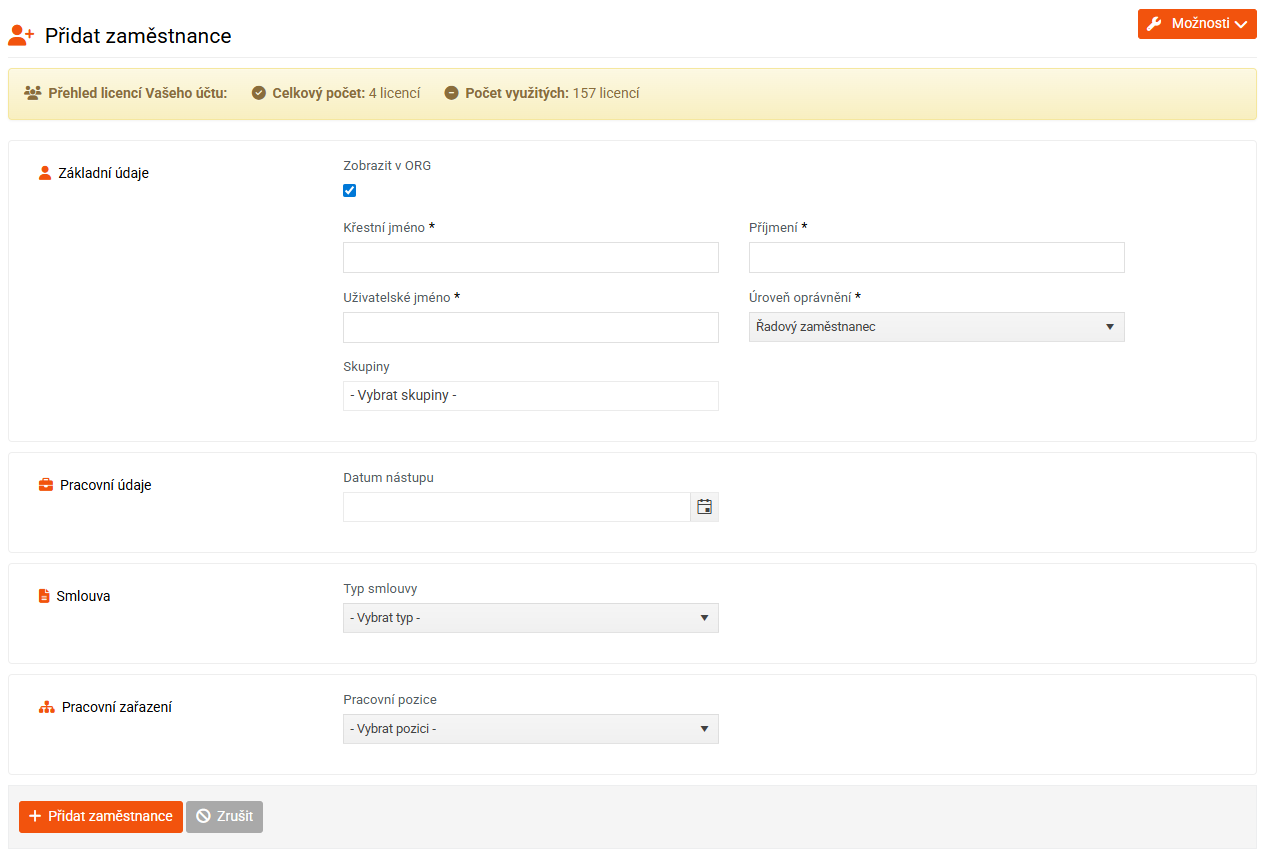The width and height of the screenshot is (1262, 852).
Task: Open the Možnosti options menu
Action: 1196,24
